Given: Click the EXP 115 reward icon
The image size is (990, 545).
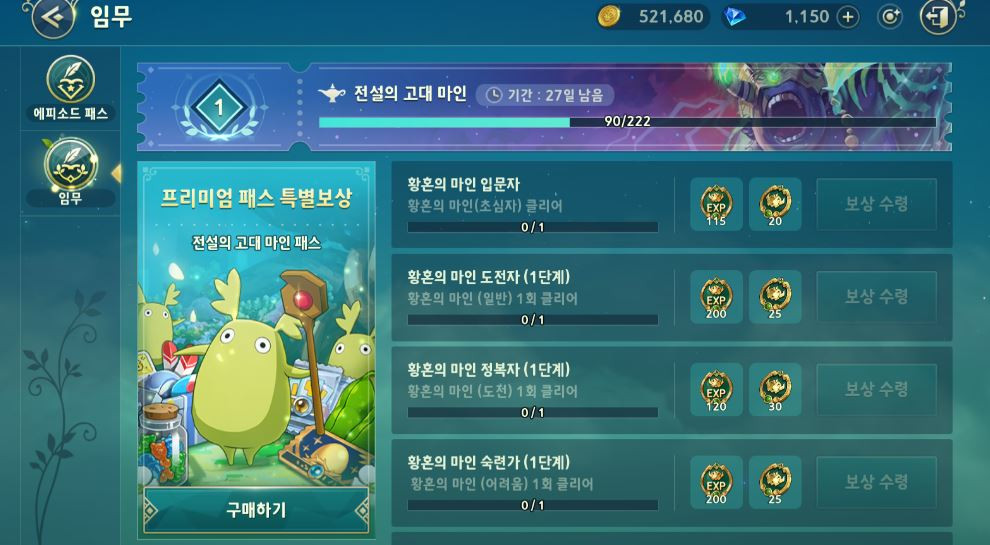Looking at the screenshot, I should 716,204.
